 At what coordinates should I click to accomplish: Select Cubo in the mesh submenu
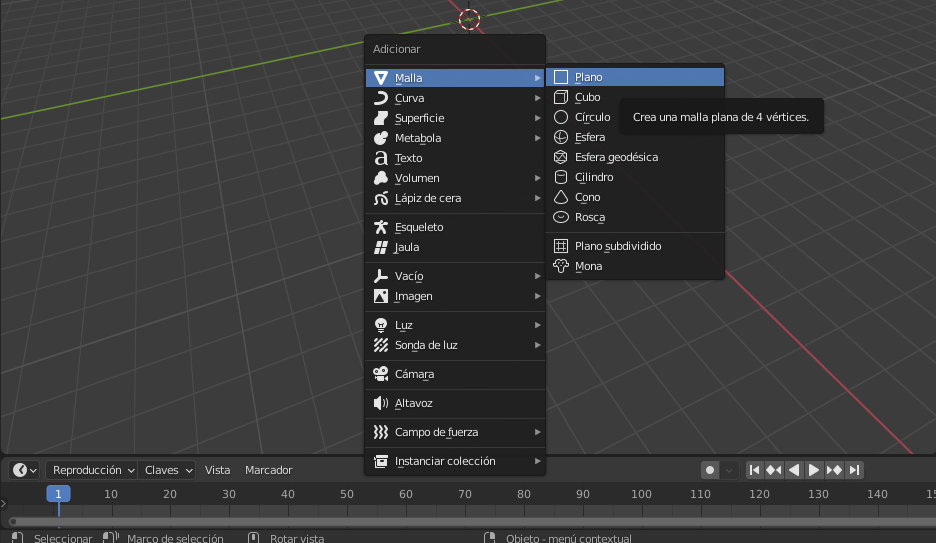click(587, 97)
